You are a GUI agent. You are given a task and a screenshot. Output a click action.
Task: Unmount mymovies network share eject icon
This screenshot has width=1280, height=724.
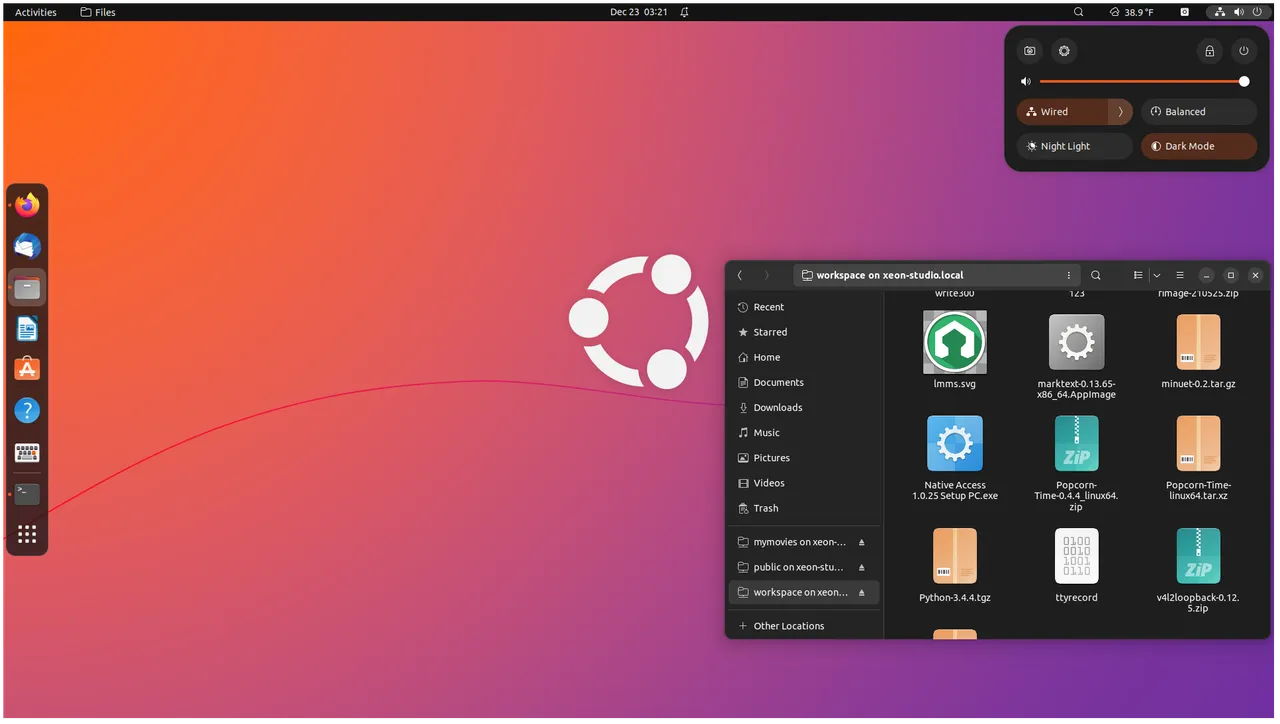861,542
